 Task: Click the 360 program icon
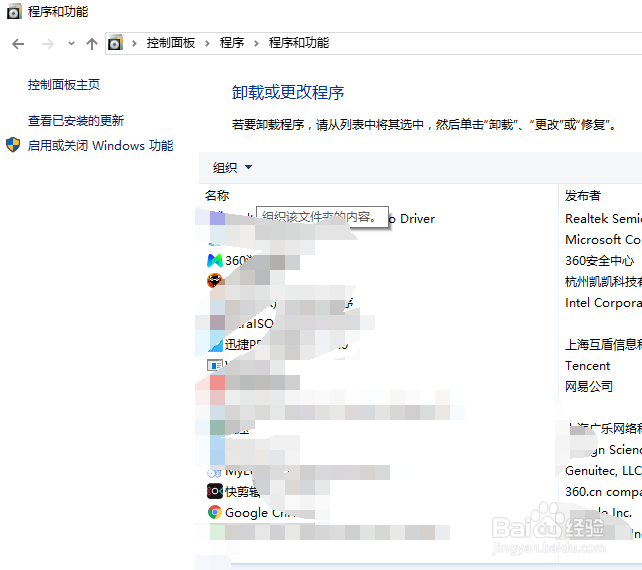tap(215, 260)
